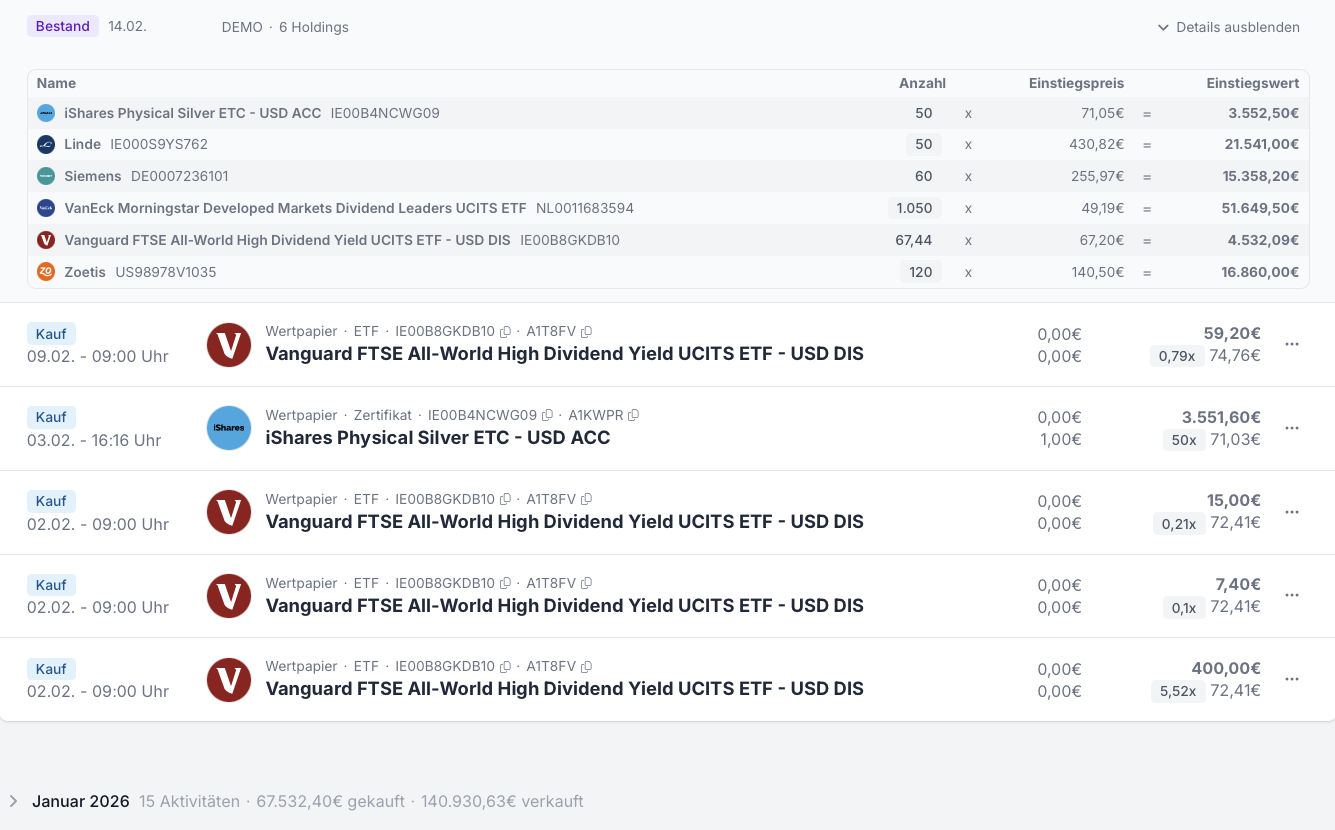Viewport: 1335px width, 830px height.
Task: Select Zoetis in the holdings table
Action: (x=85, y=272)
